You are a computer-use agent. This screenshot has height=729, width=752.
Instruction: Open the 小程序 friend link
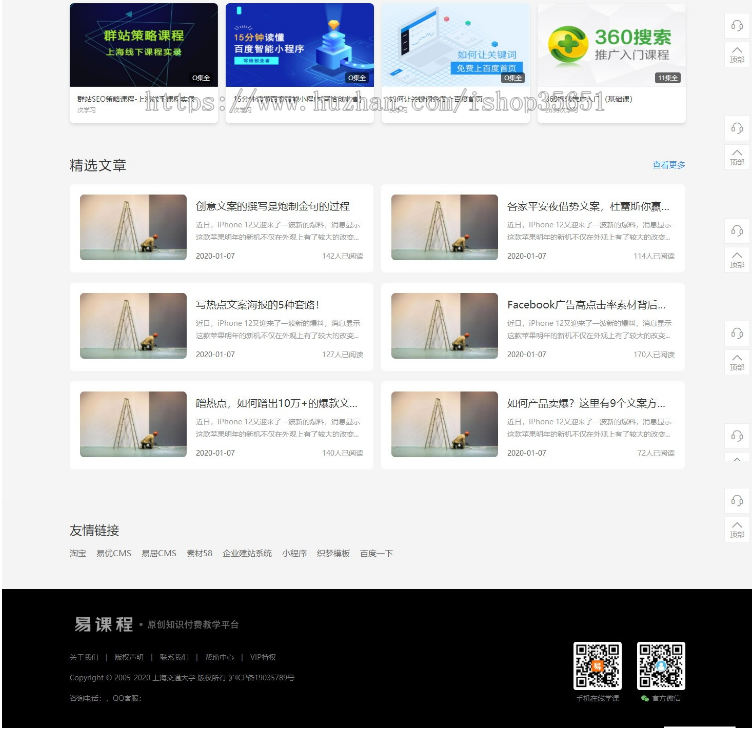[294, 553]
